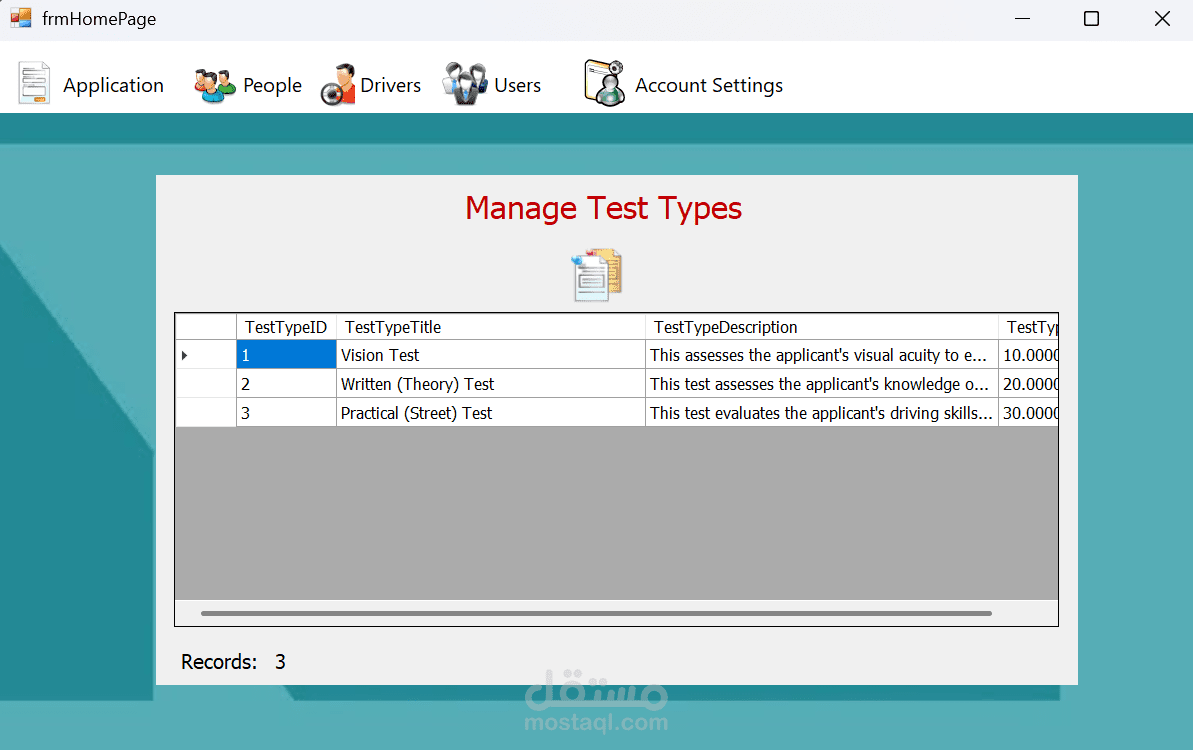
Task: Select the fee cell showing 20.0000
Action: pos(1029,384)
